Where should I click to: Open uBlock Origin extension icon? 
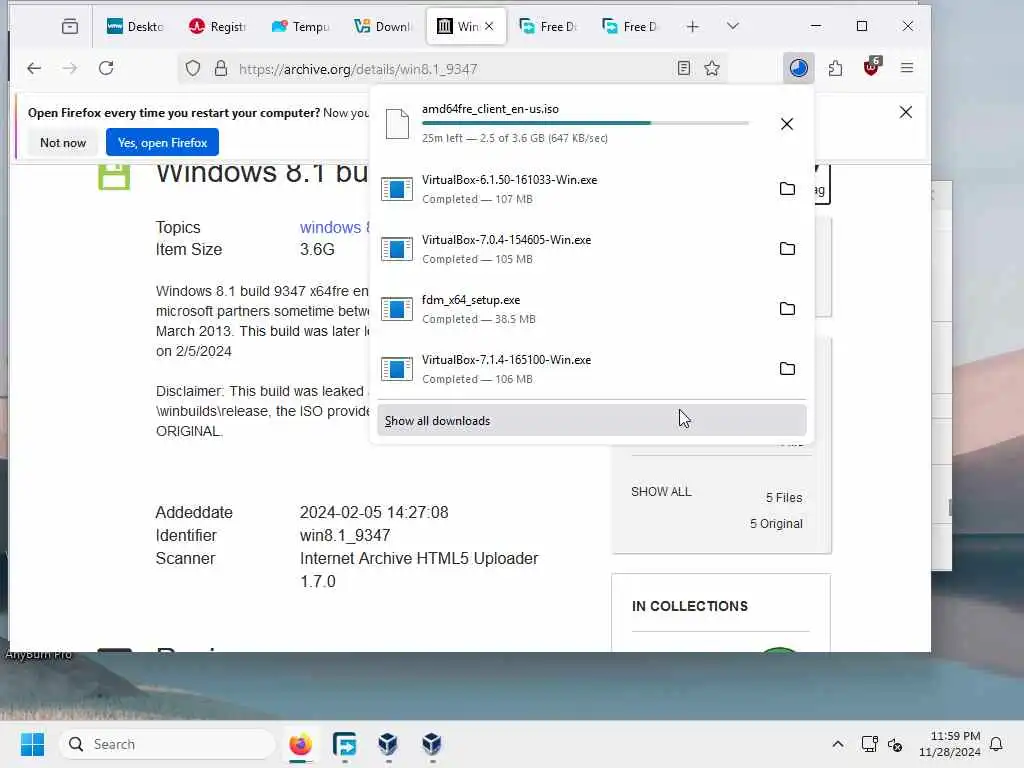click(x=872, y=67)
